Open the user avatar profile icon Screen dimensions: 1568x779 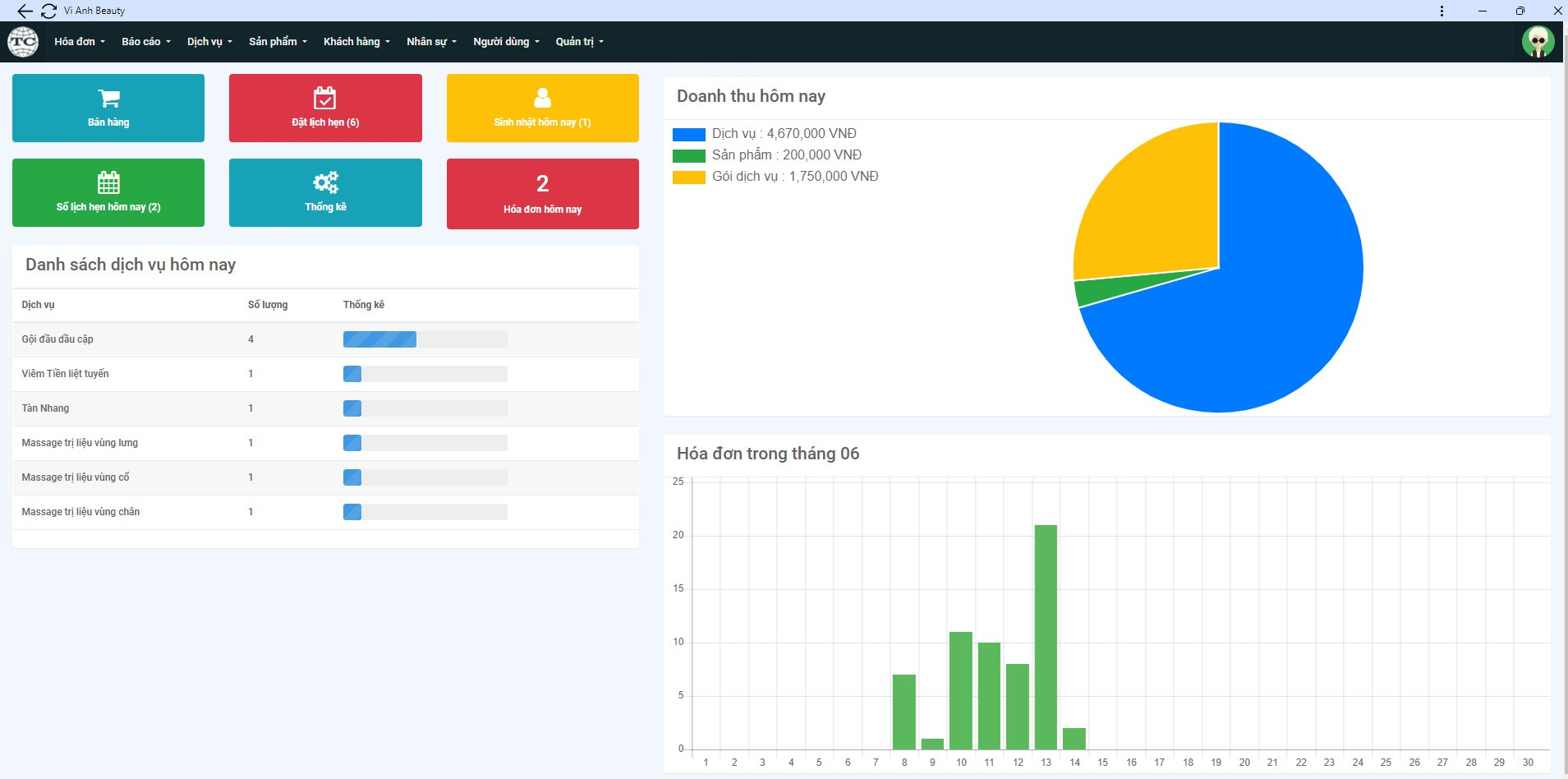1538,42
